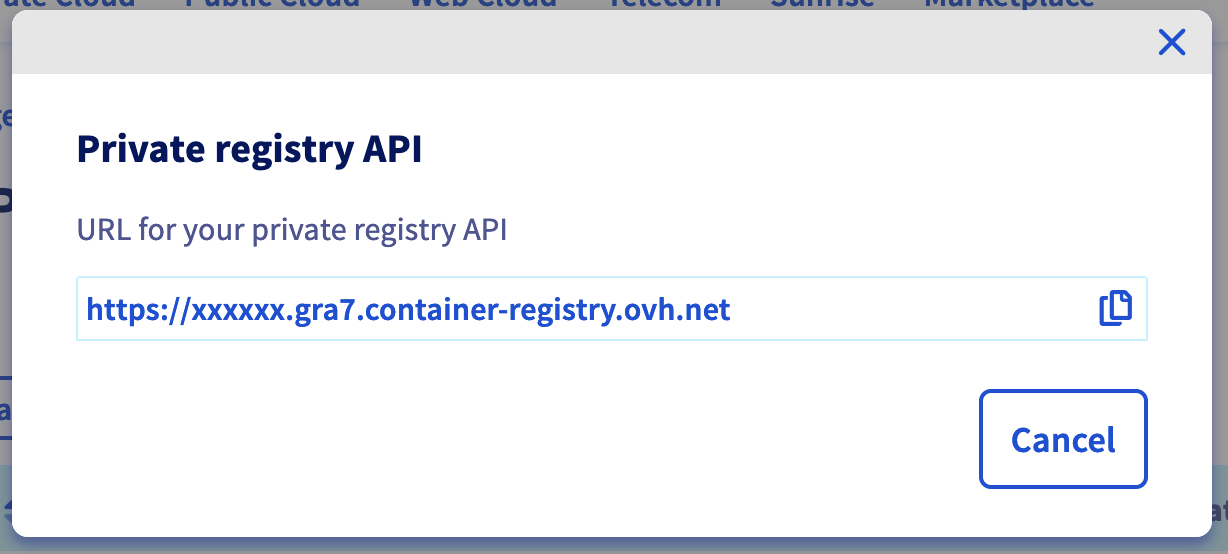Switch to the Web Cloud tab
This screenshot has width=1228, height=554.
coord(483,3)
